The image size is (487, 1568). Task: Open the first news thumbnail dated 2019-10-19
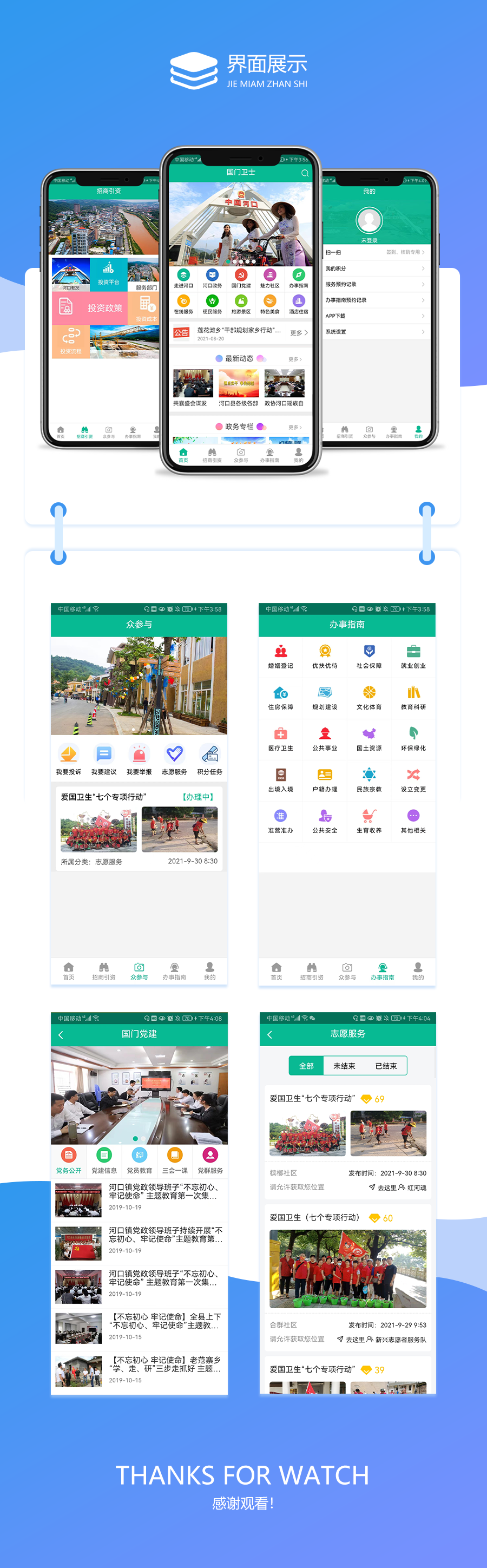pyautogui.click(x=78, y=1199)
